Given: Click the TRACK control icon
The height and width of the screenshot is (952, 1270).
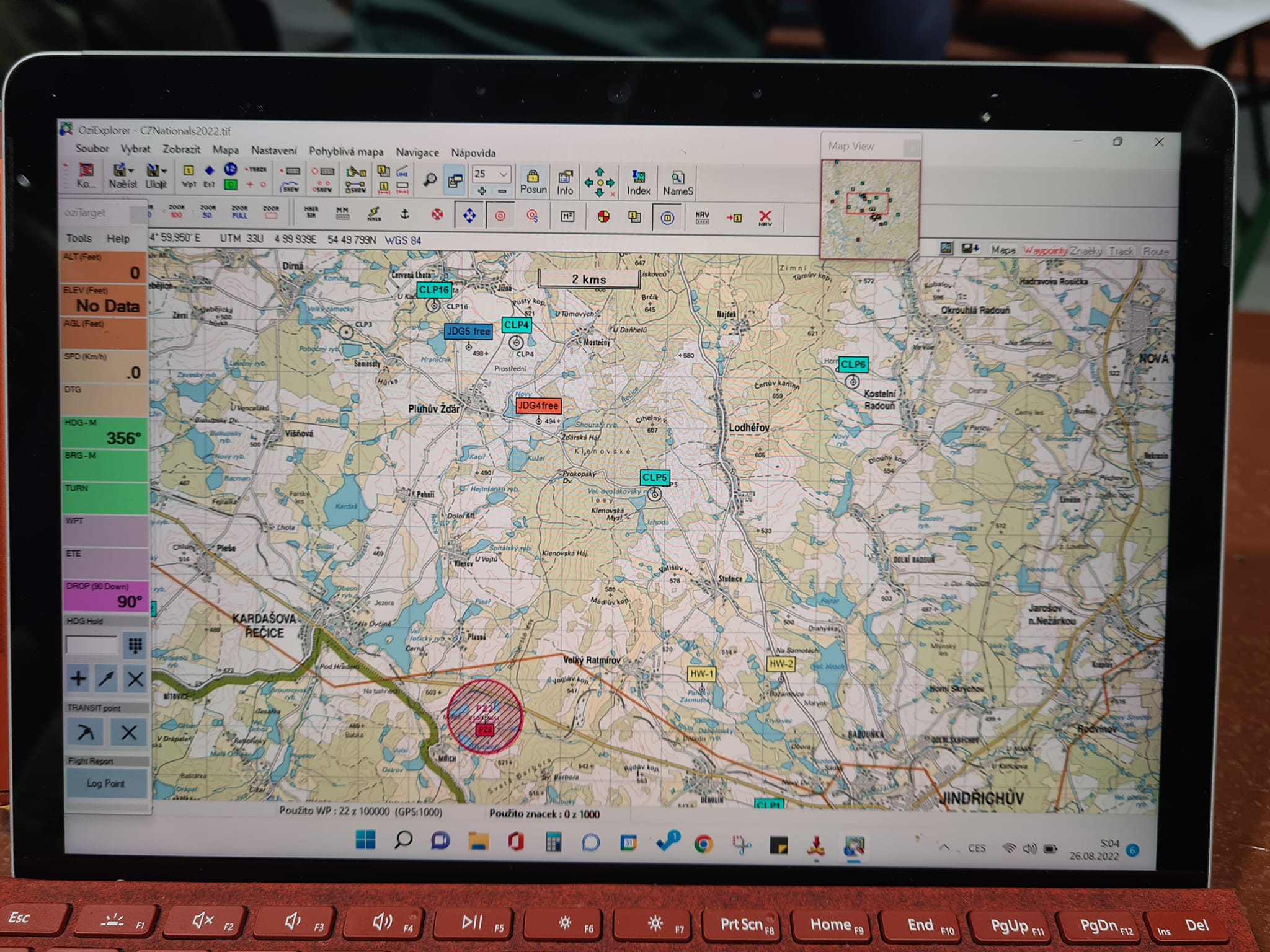Looking at the screenshot, I should [x=255, y=169].
